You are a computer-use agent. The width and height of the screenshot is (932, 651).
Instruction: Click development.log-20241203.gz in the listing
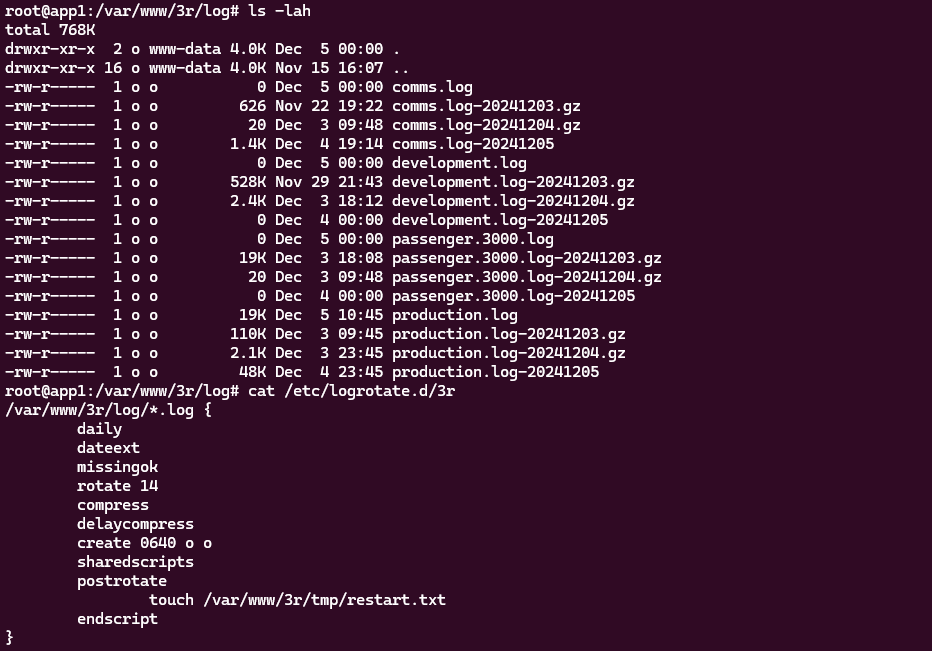click(x=513, y=182)
